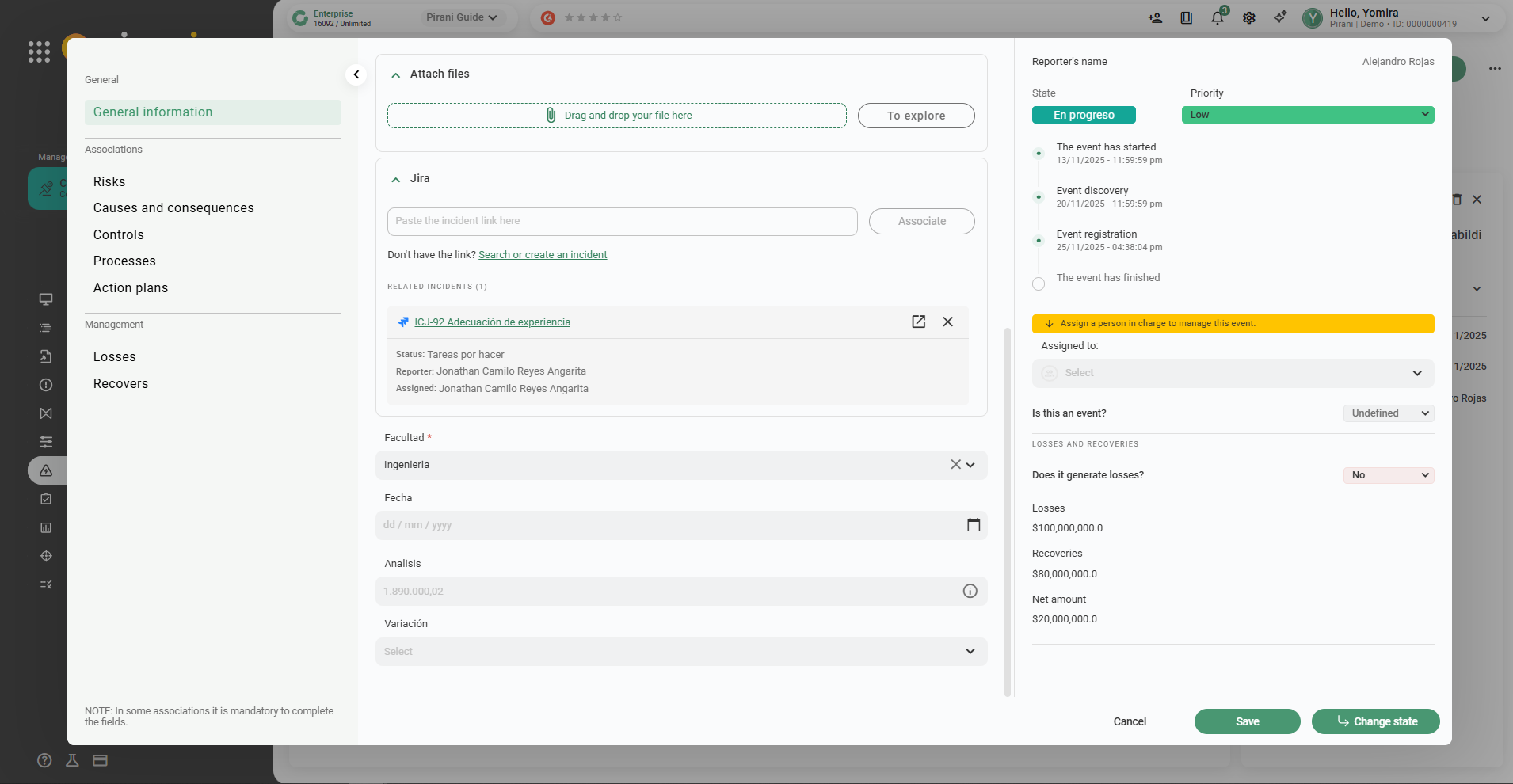Image resolution: width=1513 pixels, height=784 pixels.
Task: Collapse the Attach files section
Action: pos(396,74)
